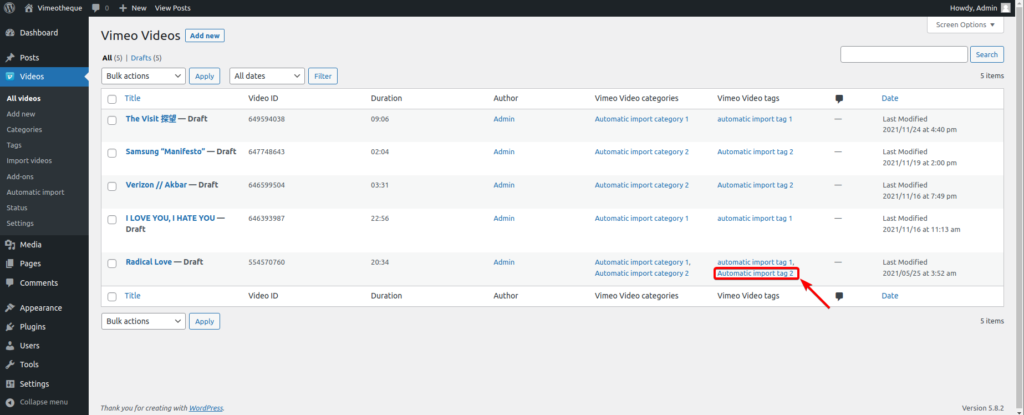Click video ID 646393987

point(266,218)
